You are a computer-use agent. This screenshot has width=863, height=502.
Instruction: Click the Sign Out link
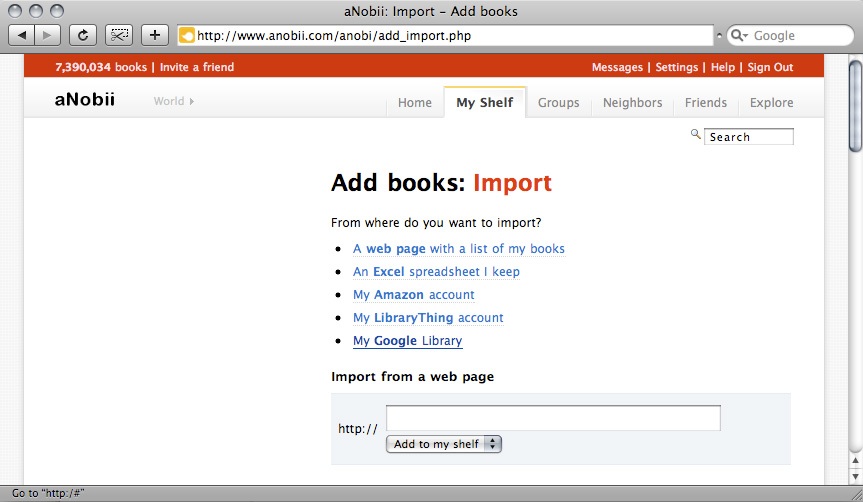click(770, 68)
